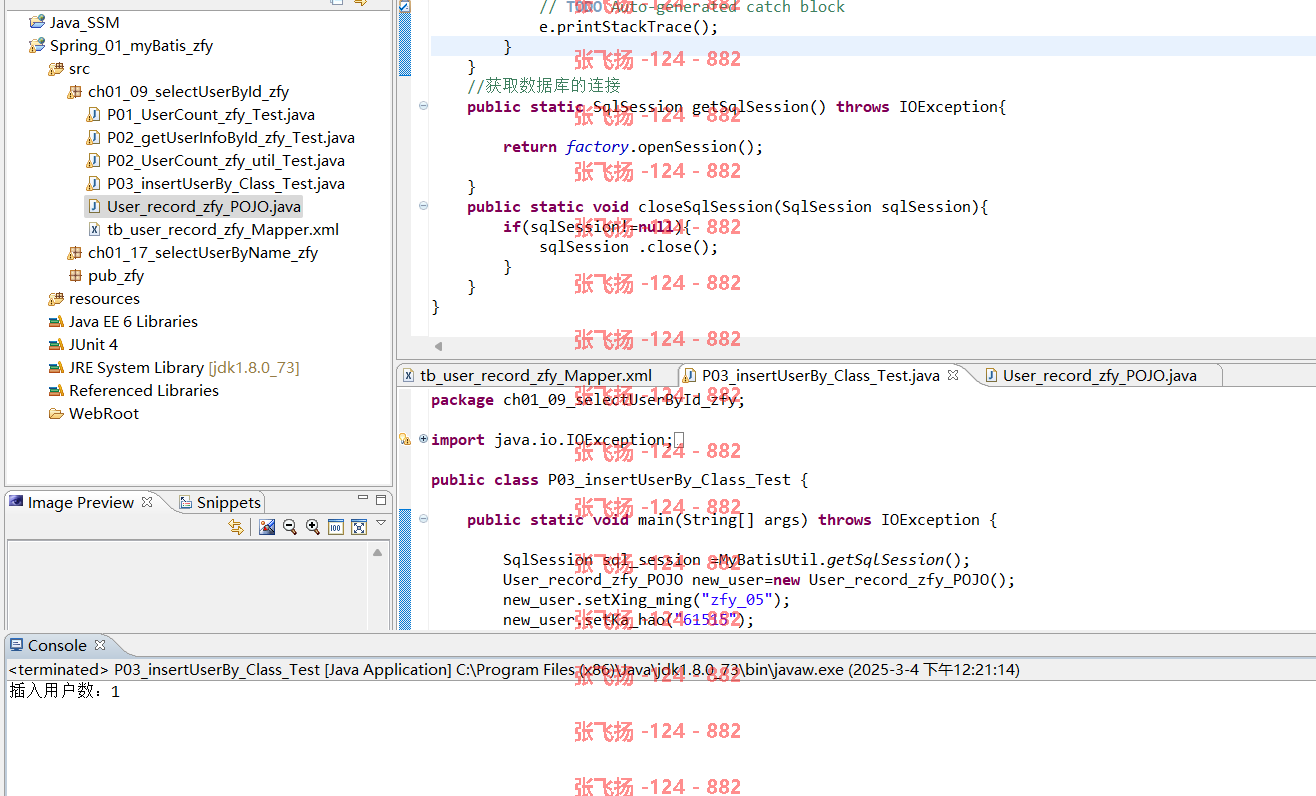The image size is (1316, 796).
Task: Collapse the closeSqlSession method fold marker
Action: point(423,206)
